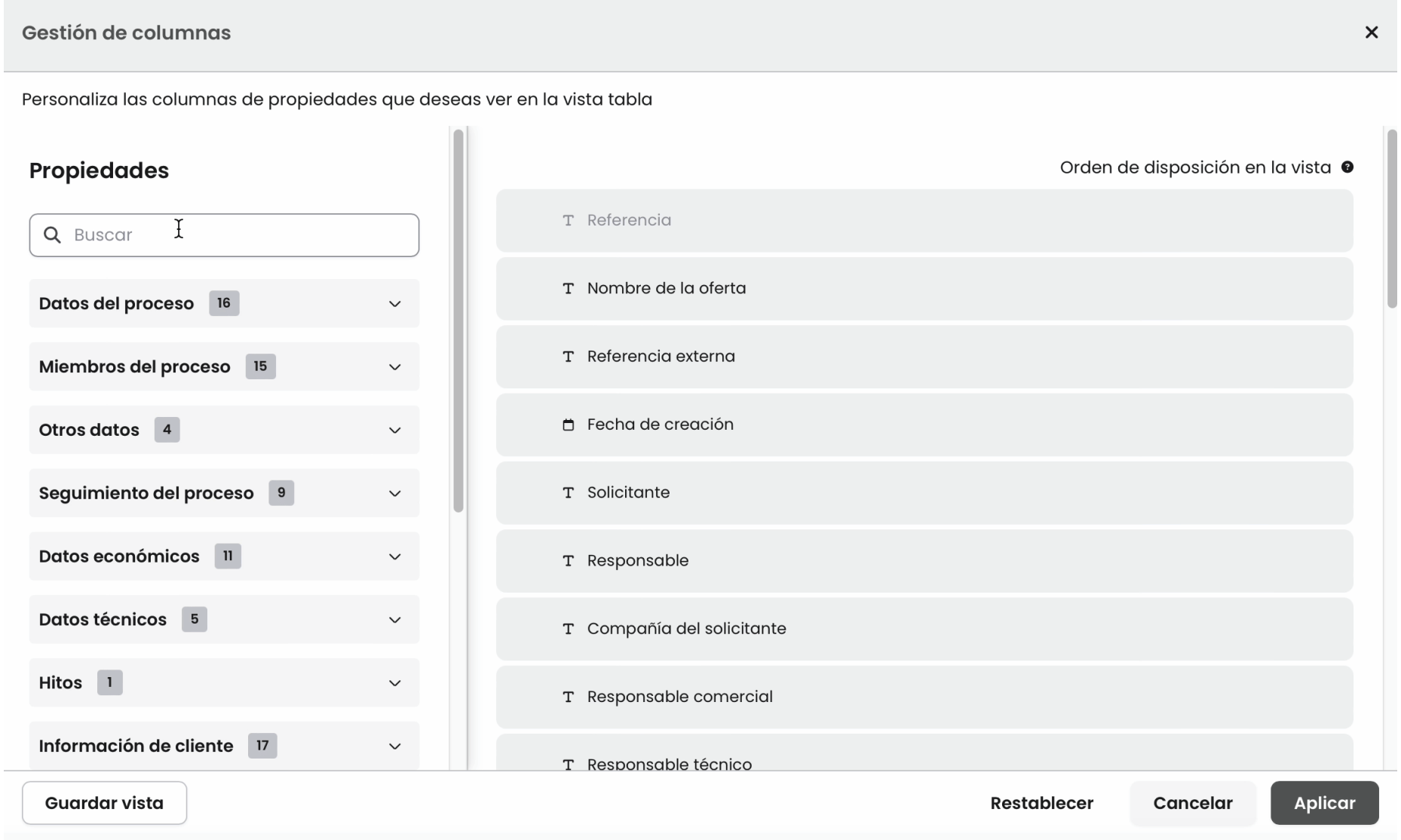Click the 4 badge on Otros datos
The image size is (1401, 840).
tap(167, 430)
